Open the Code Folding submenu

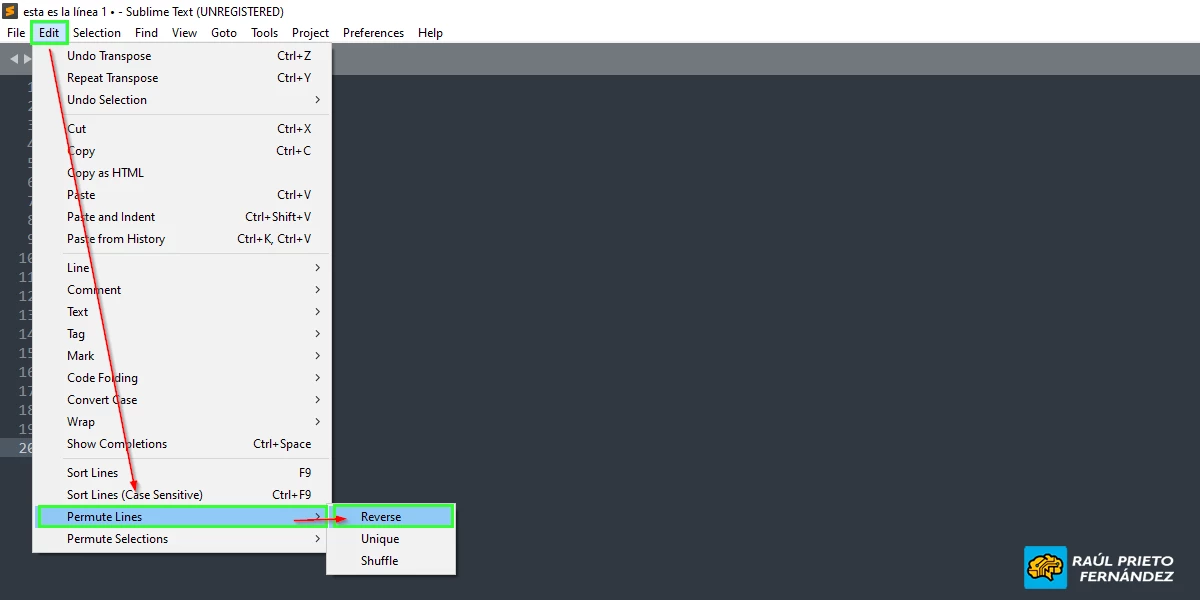[x=103, y=378]
